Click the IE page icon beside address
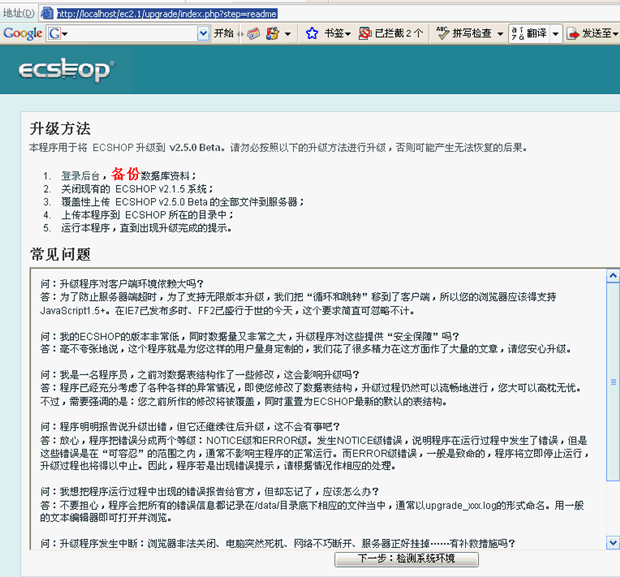Image resolution: width=620 pixels, height=577 pixels. (47, 13)
